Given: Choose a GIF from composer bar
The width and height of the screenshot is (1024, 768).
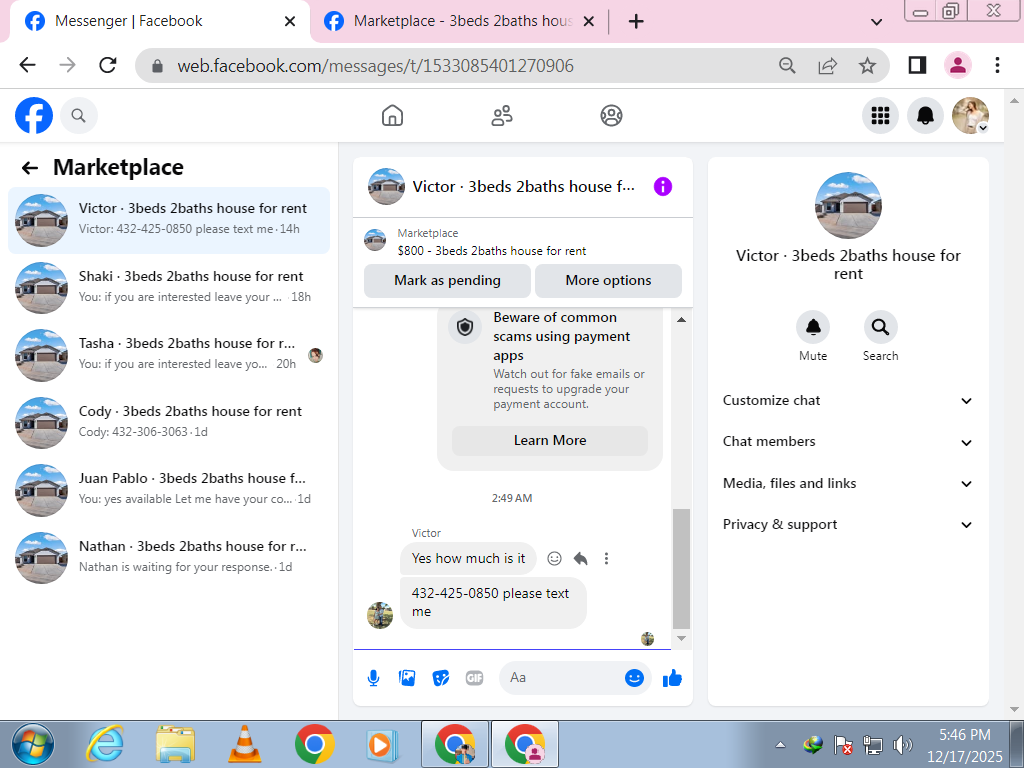Looking at the screenshot, I should [x=475, y=679].
